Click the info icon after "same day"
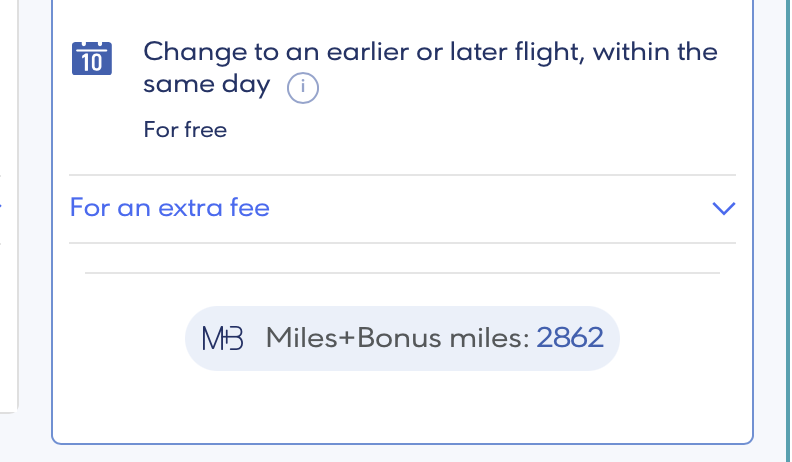Screen dimensions: 792x462 coord(302,89)
